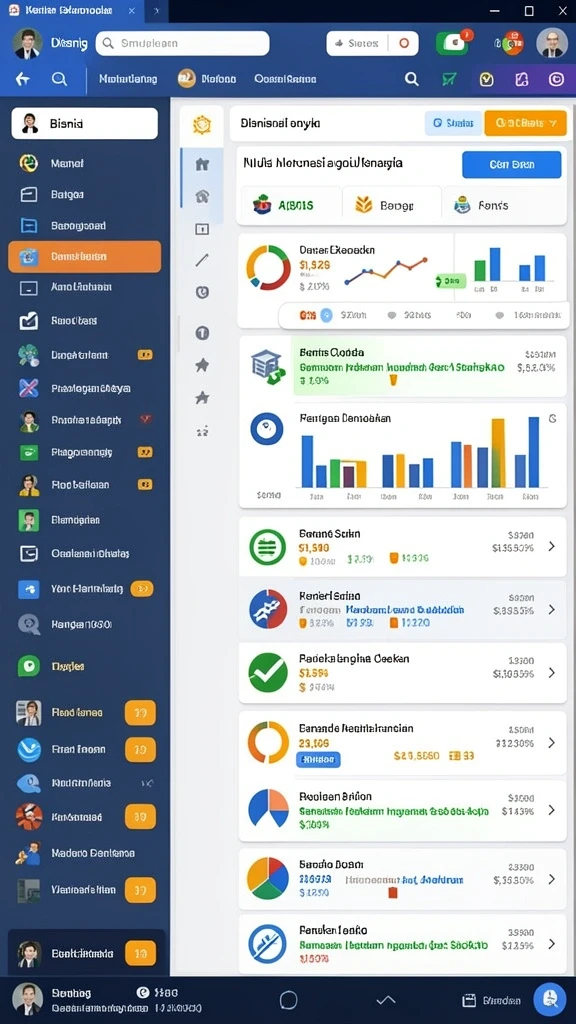The height and width of the screenshot is (1024, 576).
Task: Click the upper star icon in the vertical strip
Action: [202, 364]
